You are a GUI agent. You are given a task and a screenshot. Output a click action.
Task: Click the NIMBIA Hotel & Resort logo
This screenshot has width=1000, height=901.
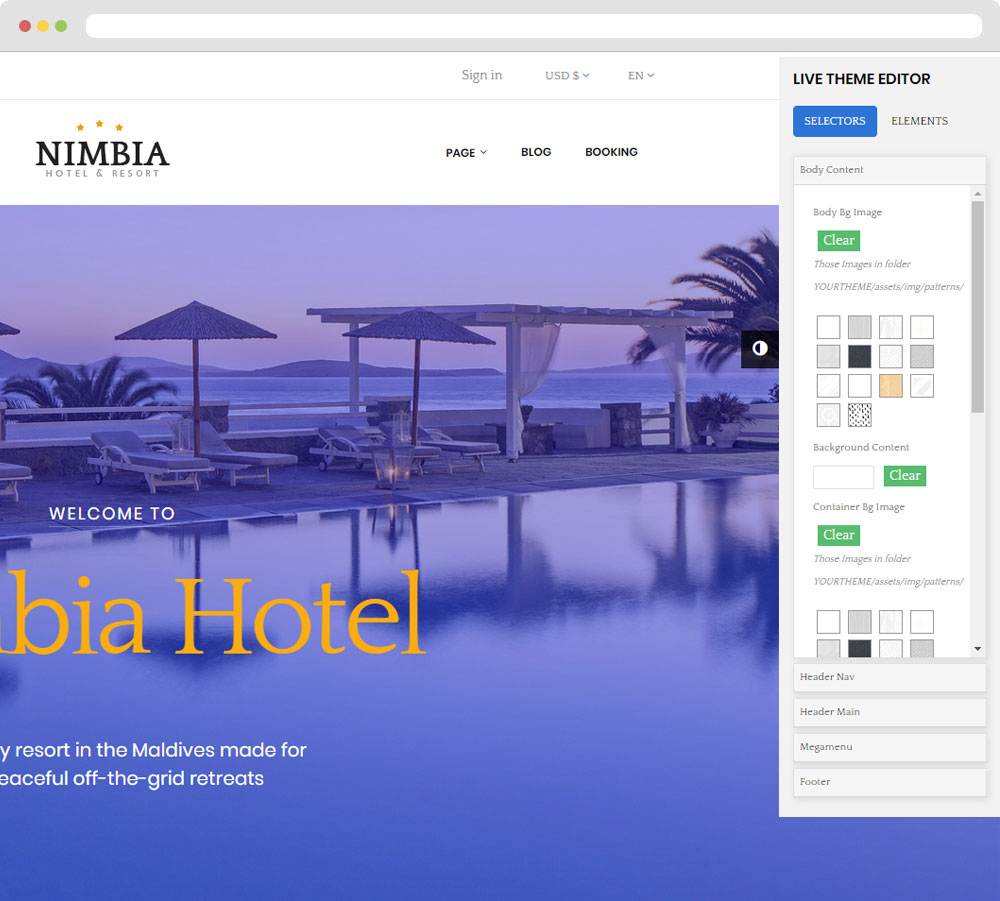pos(102,150)
